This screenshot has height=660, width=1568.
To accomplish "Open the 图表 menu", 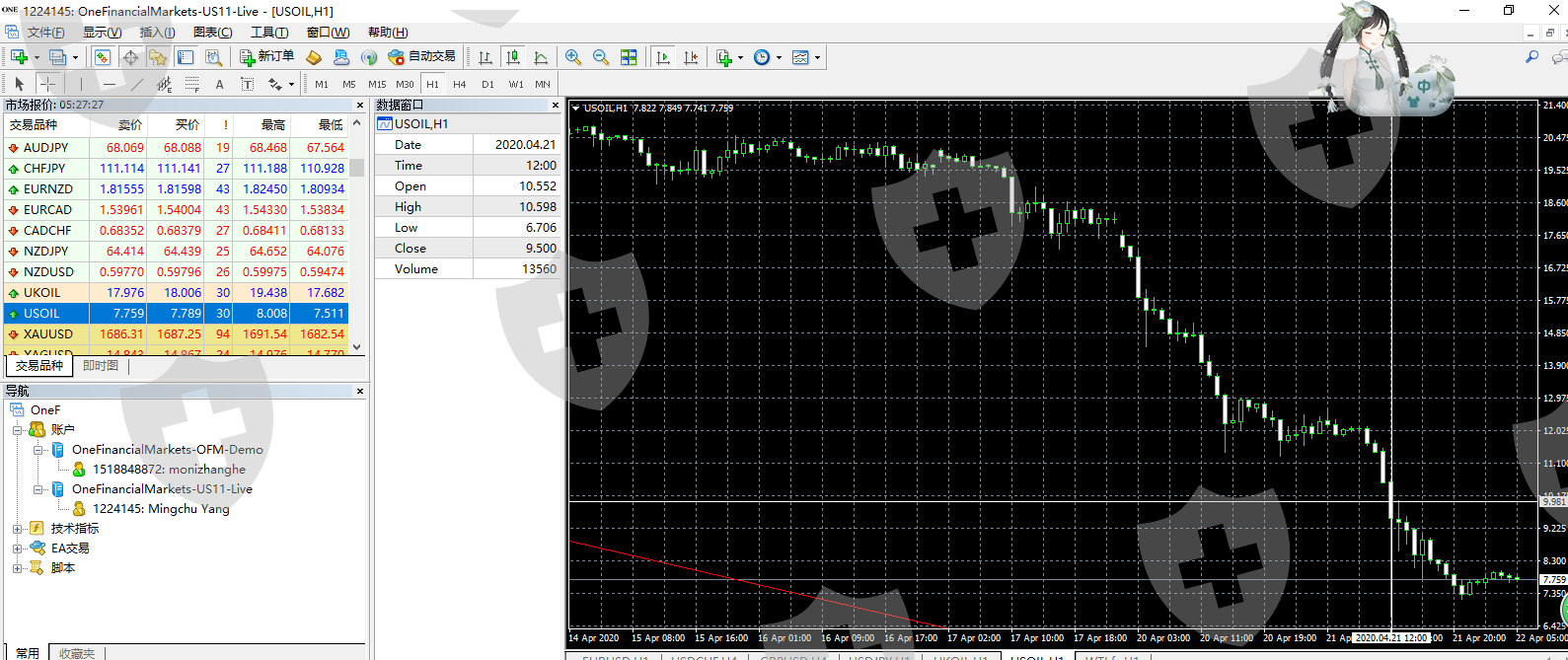I will pyautogui.click(x=212, y=33).
